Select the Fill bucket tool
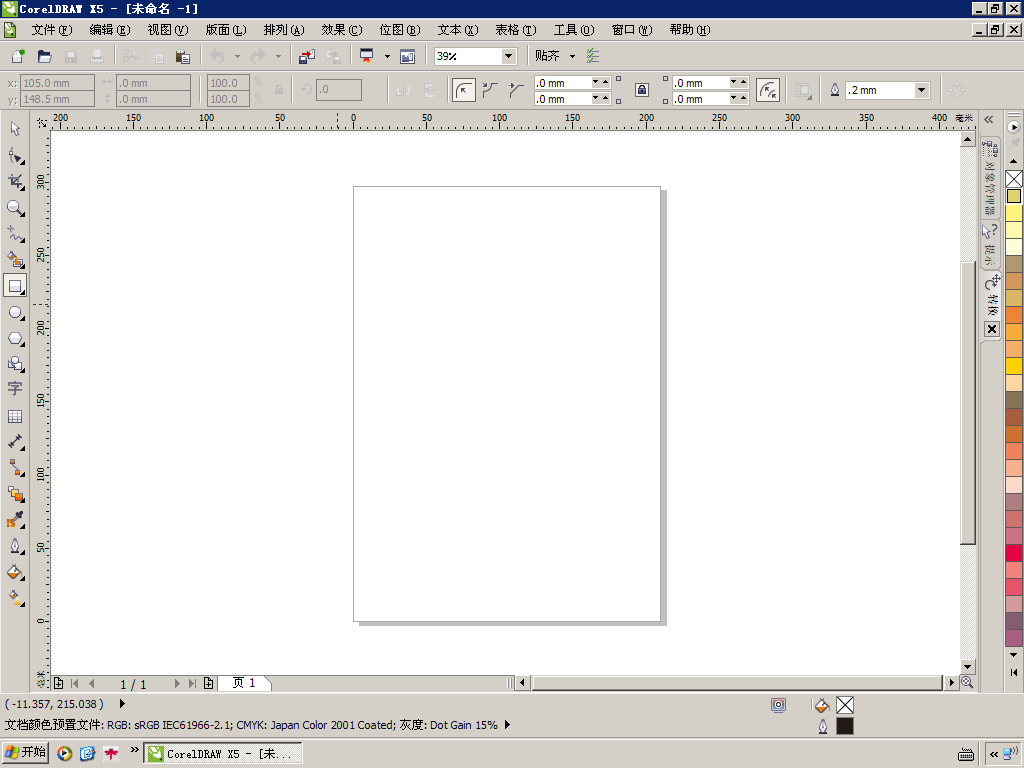This screenshot has height=768, width=1024. 15,572
